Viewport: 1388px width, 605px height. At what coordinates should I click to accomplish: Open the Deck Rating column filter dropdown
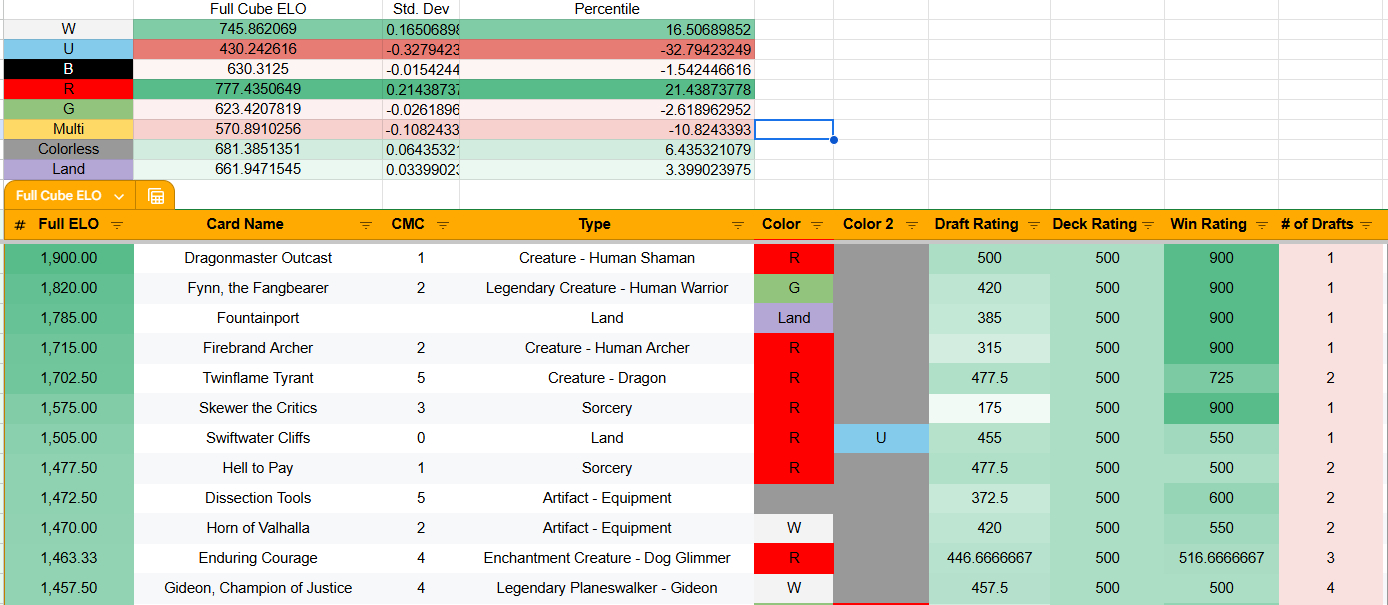pos(1149,225)
